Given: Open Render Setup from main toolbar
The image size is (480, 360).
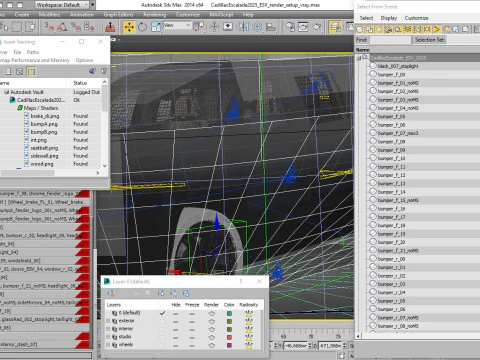Looking at the screenshot, I should 290,27.
